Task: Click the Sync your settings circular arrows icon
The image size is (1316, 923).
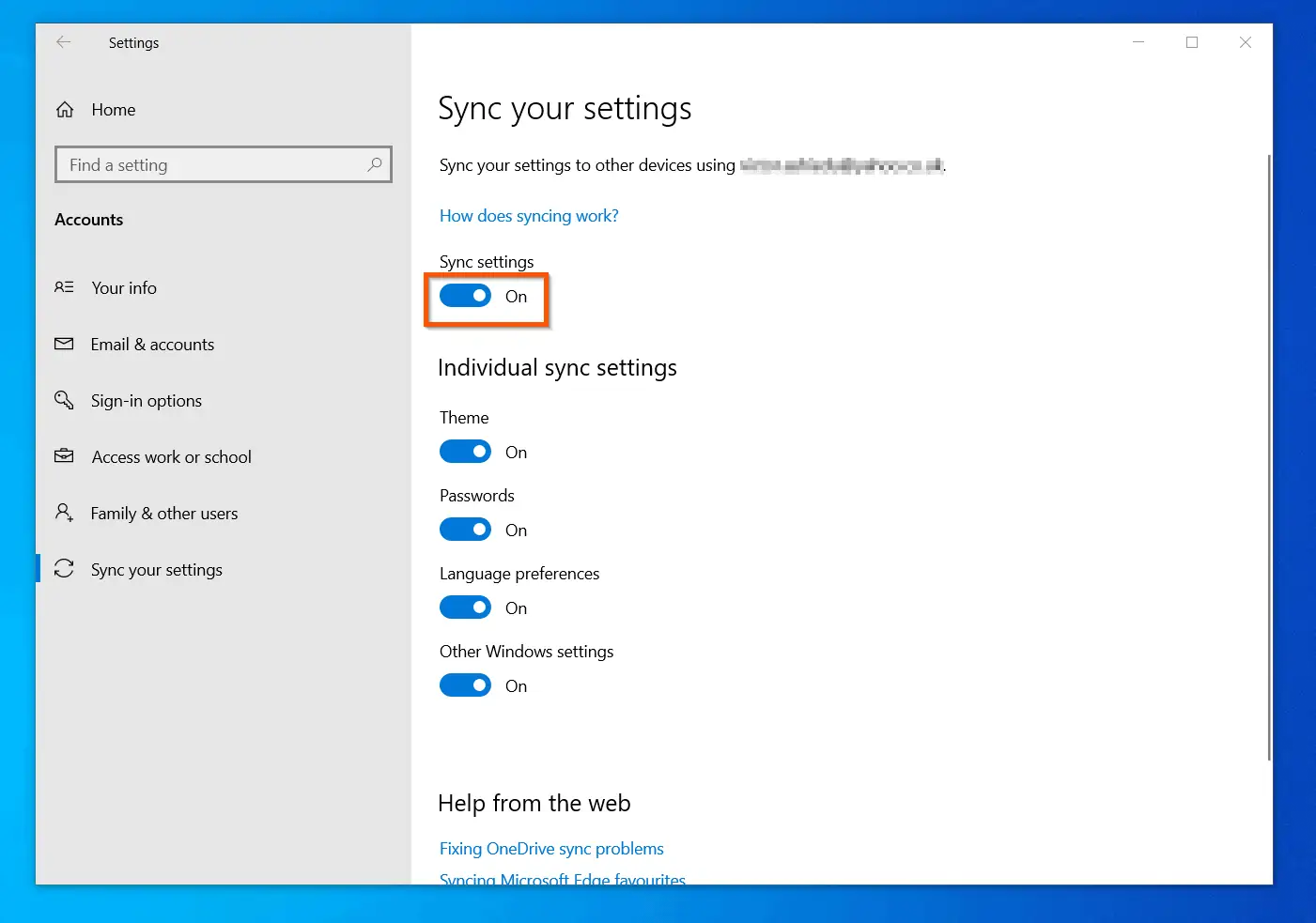Action: click(64, 569)
